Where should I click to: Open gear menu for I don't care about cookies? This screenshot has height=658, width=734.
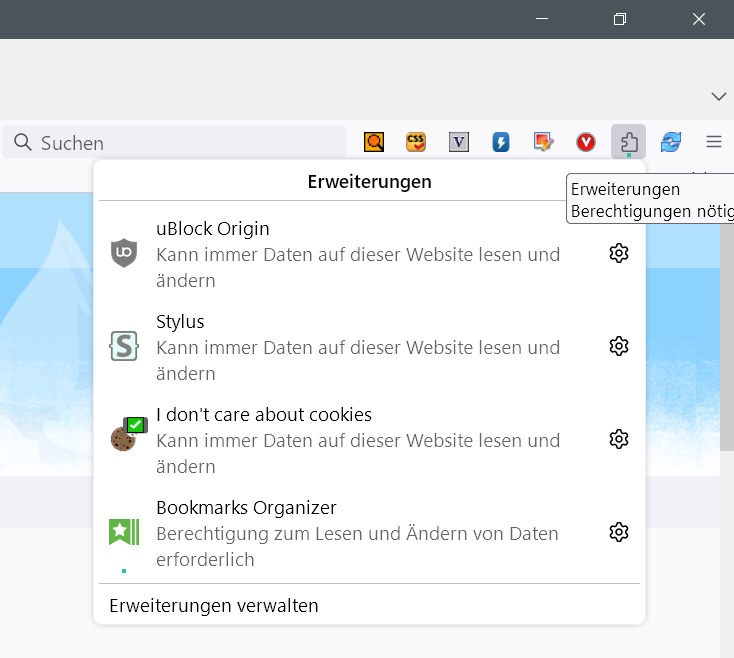(x=619, y=439)
